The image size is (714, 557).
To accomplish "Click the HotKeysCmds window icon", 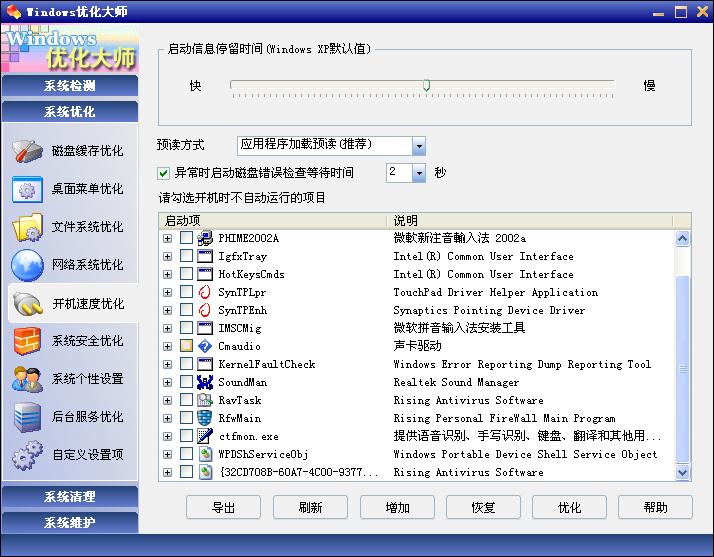I will (205, 274).
